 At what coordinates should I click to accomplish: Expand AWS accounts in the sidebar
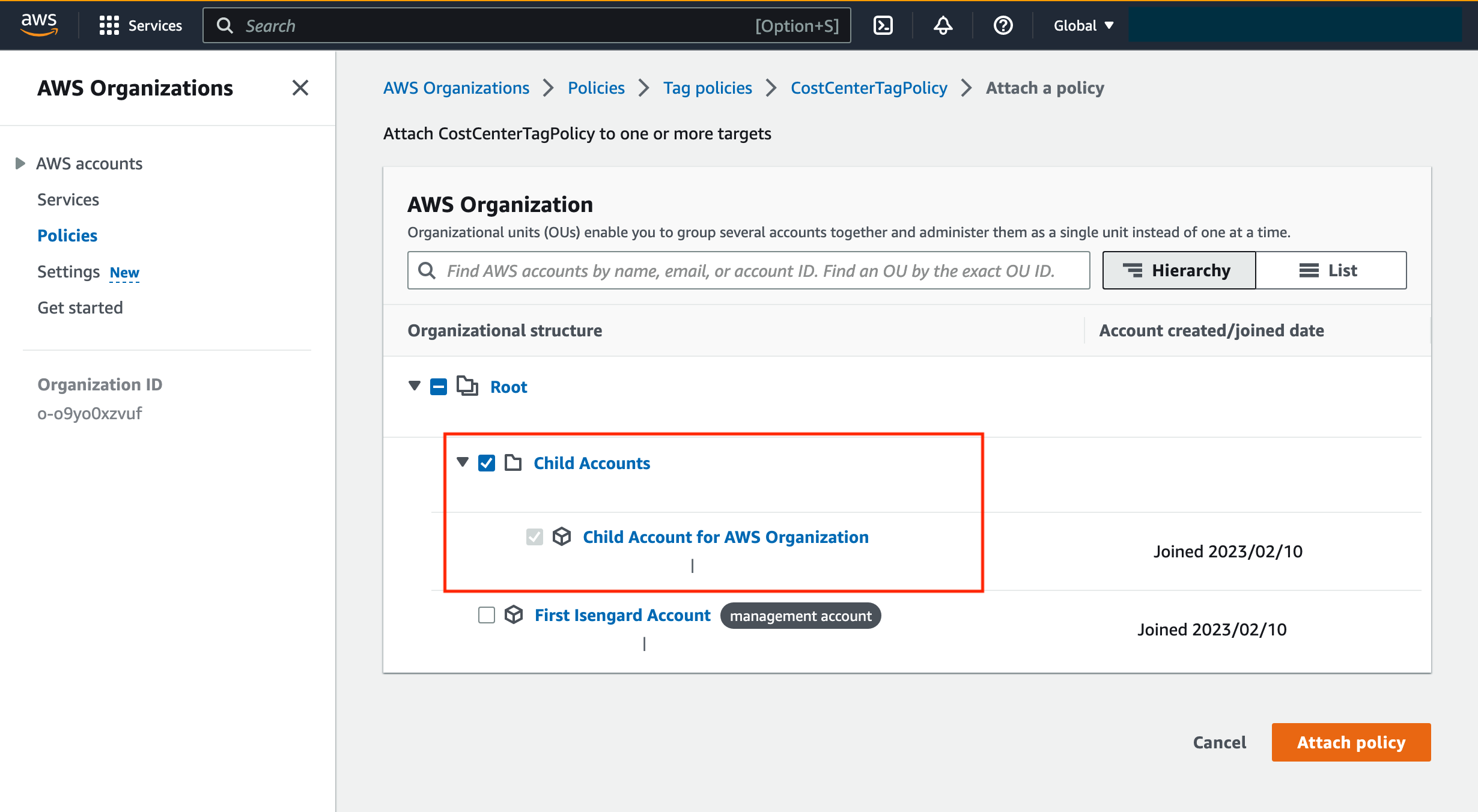pyautogui.click(x=20, y=163)
